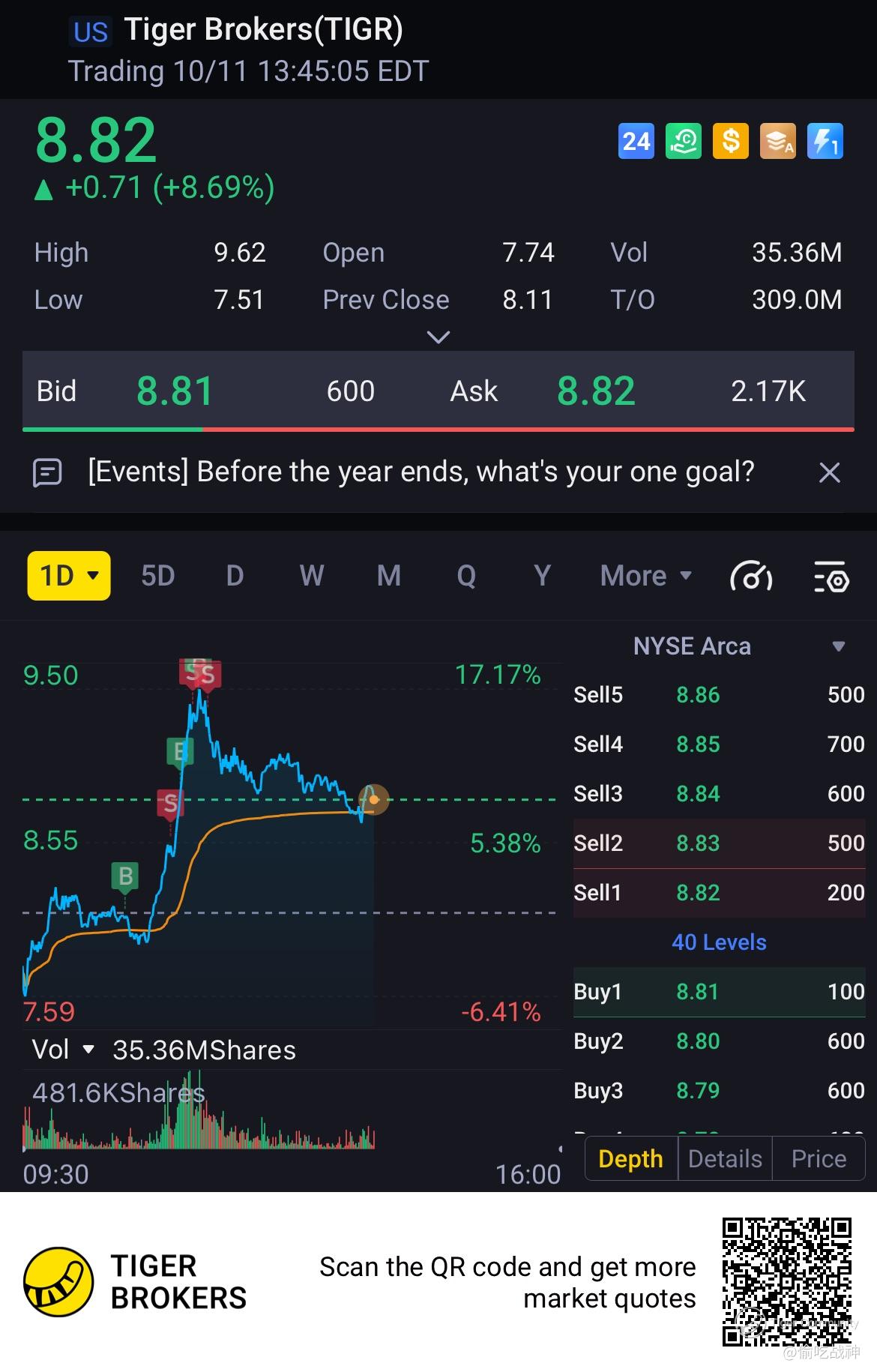Image resolution: width=877 pixels, height=1372 pixels.
Task: Tap the Low value 7.51
Action: (x=240, y=300)
